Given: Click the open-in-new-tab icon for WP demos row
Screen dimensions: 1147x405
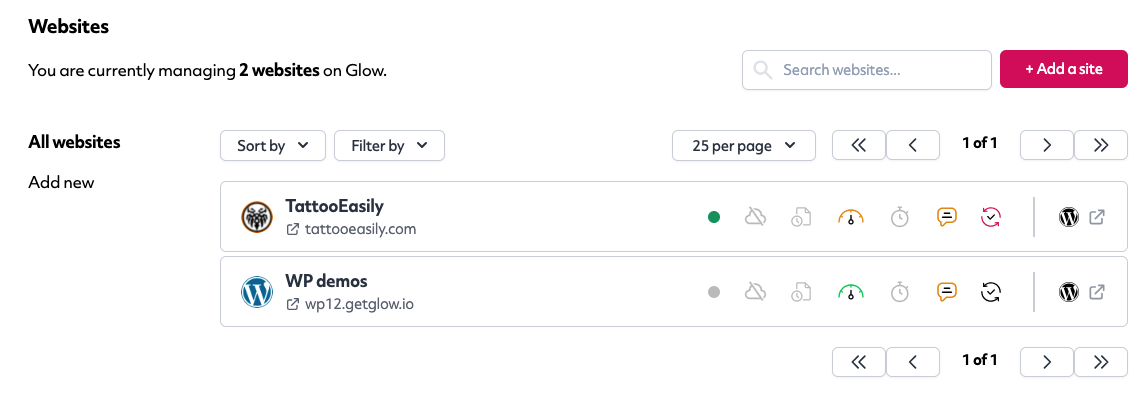Looking at the screenshot, I should (x=1097, y=292).
